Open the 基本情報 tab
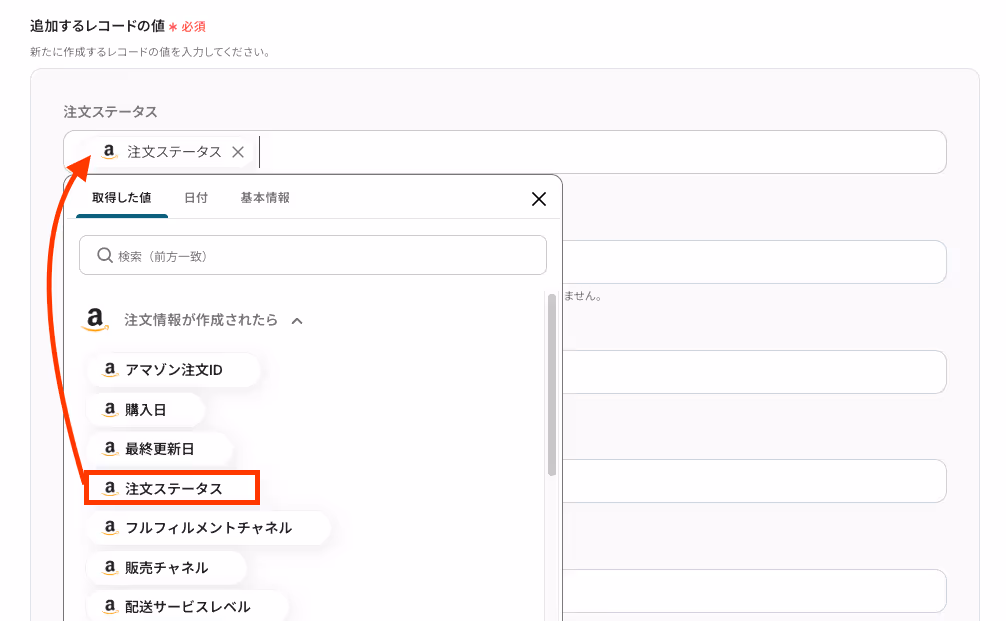Screen dimensions: 1006x621 coord(265,198)
